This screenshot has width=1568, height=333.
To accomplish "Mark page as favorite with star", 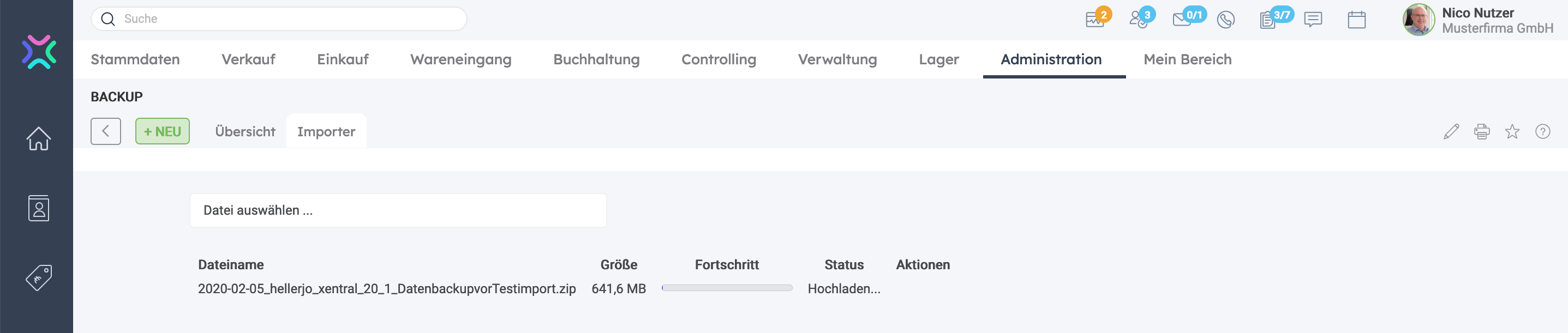I will pos(1512,132).
